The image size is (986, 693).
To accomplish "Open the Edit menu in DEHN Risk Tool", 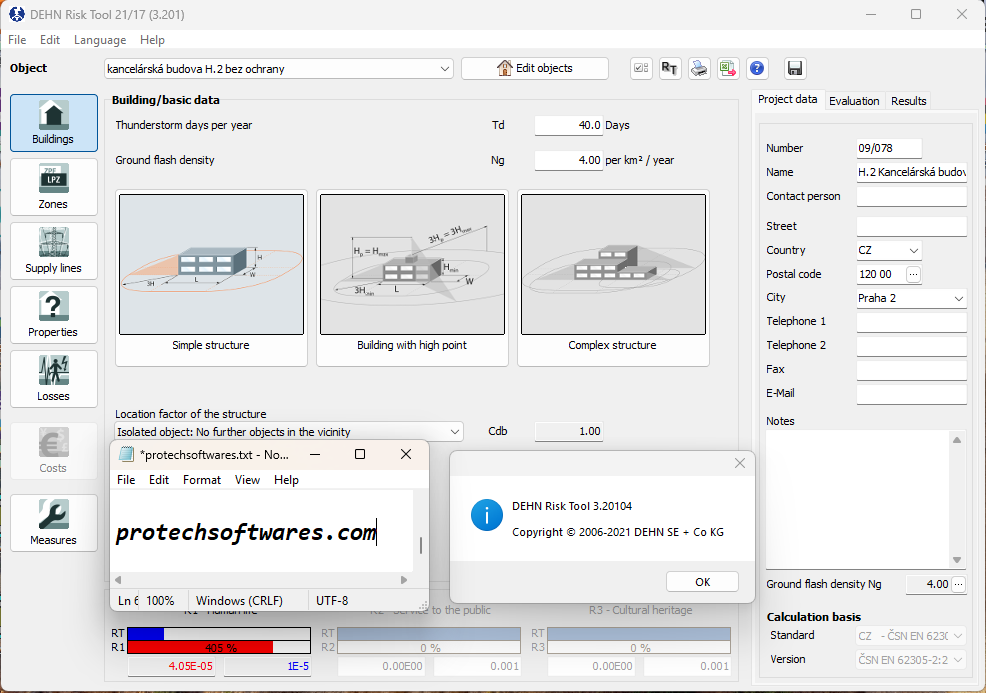I will coord(50,40).
